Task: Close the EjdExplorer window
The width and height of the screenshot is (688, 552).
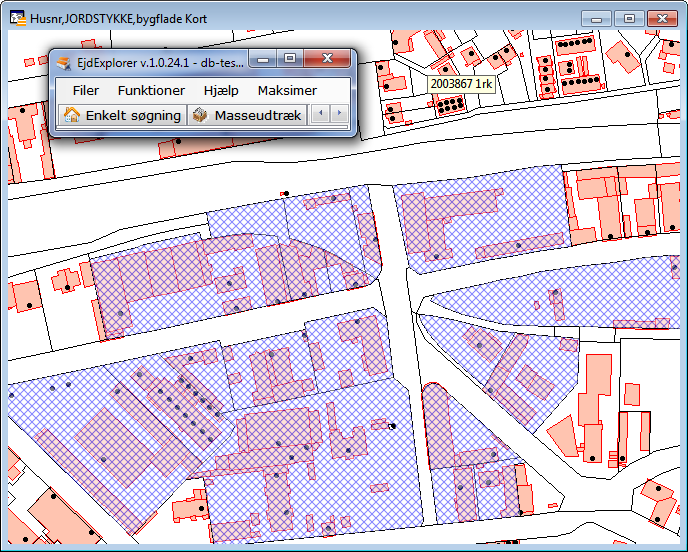Action: [x=329, y=60]
